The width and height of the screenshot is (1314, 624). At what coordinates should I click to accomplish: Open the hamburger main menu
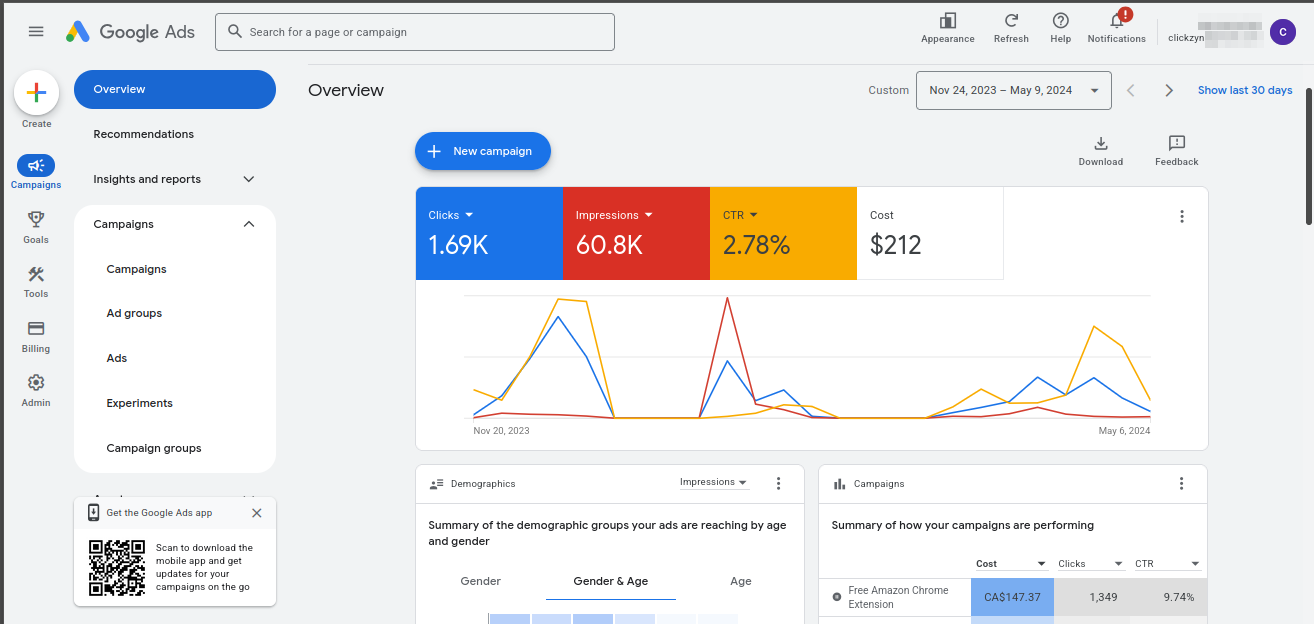[36, 31]
